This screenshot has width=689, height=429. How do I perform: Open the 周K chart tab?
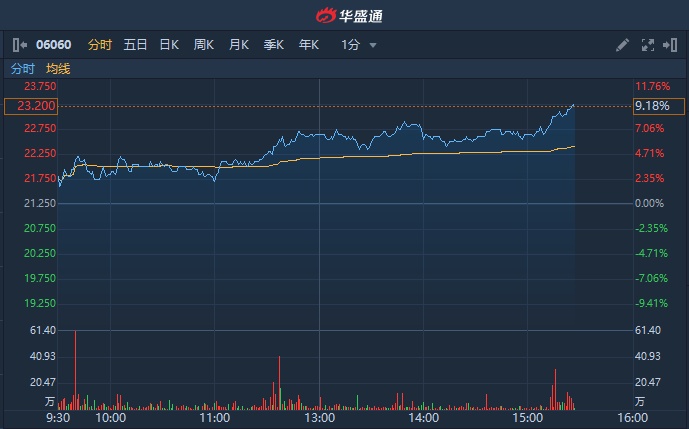204,45
